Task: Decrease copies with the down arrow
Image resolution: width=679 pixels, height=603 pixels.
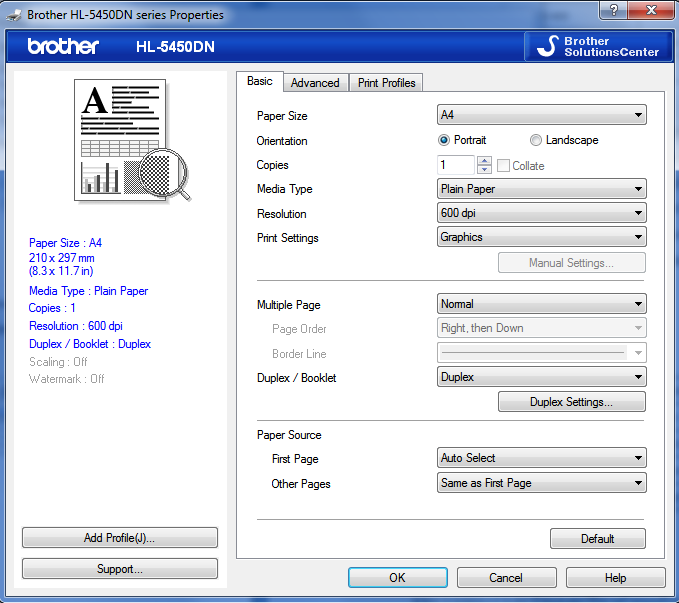Action: [484, 169]
